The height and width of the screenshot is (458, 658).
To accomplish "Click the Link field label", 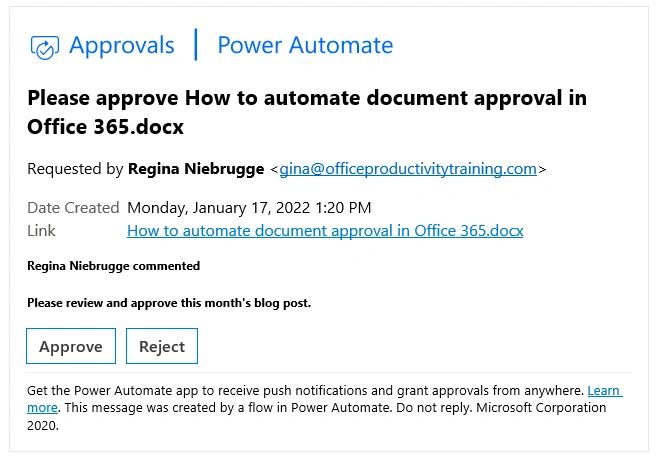I will pyautogui.click(x=41, y=230).
